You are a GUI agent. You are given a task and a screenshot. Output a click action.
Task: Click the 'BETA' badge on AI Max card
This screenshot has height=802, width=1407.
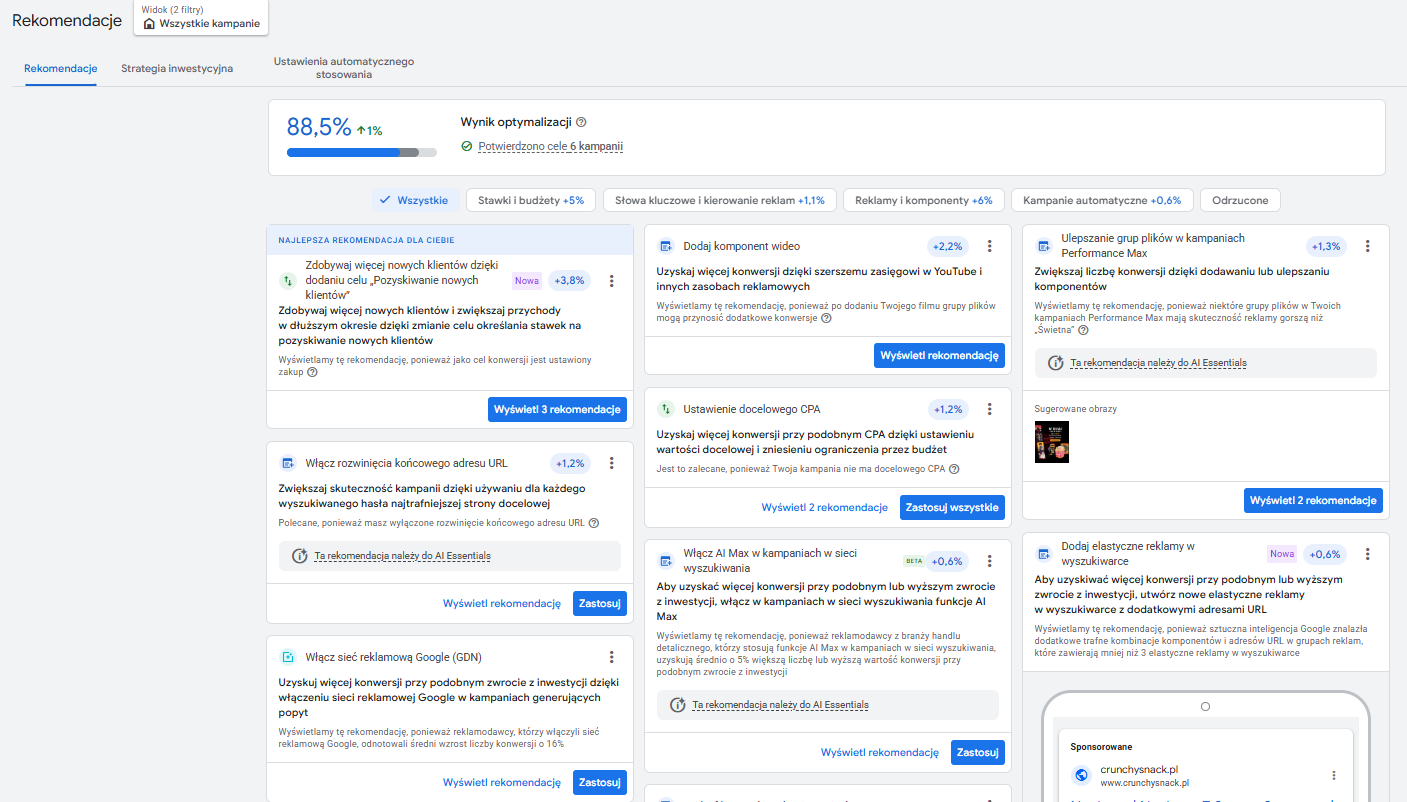[x=913, y=561]
